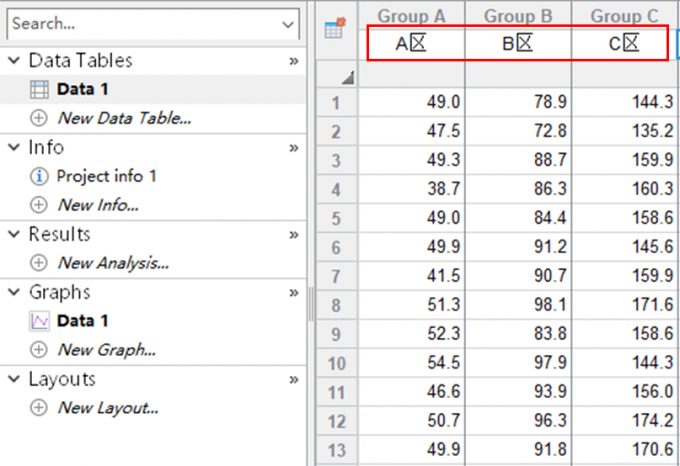Viewport: 680px width, 466px height.
Task: Select row 8 header
Action: point(336,306)
